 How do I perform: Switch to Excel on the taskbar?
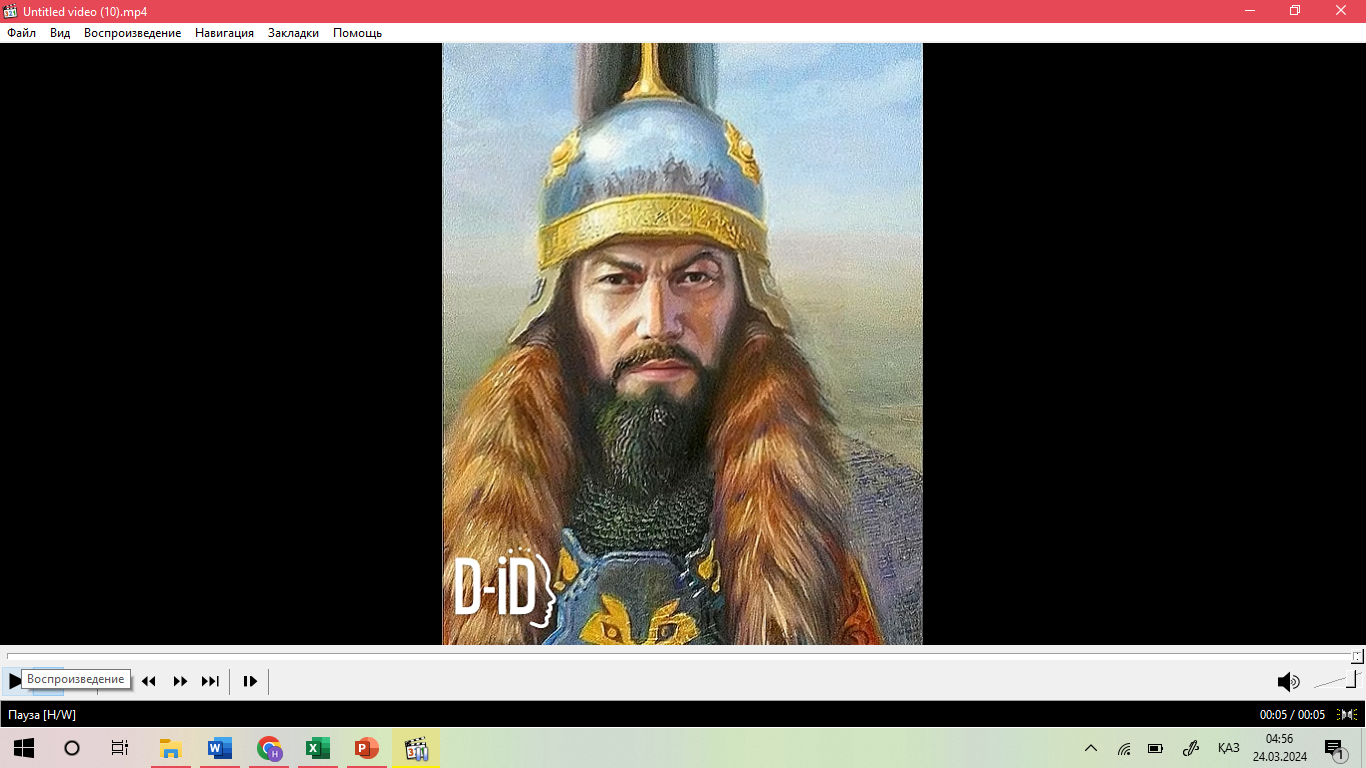(x=317, y=748)
